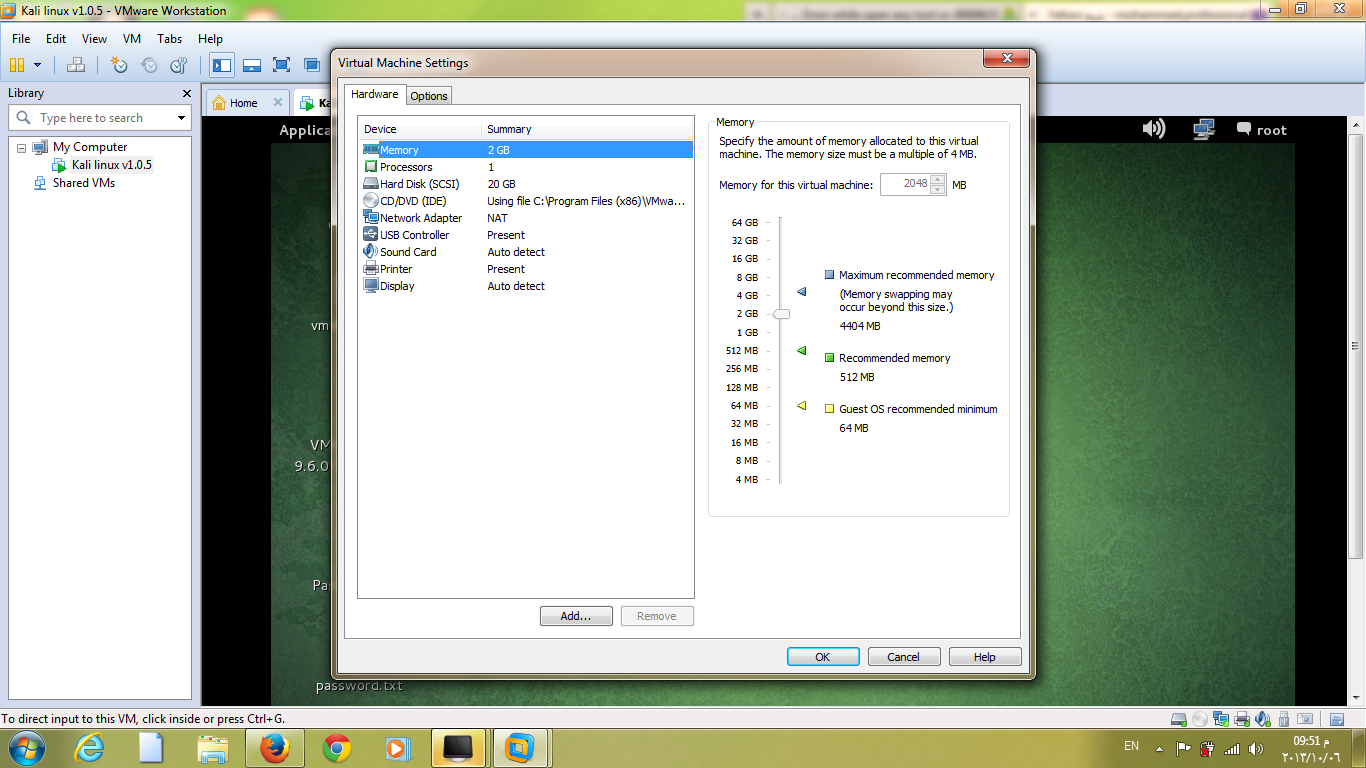Select the Display device row
1366x768 pixels.
click(527, 286)
